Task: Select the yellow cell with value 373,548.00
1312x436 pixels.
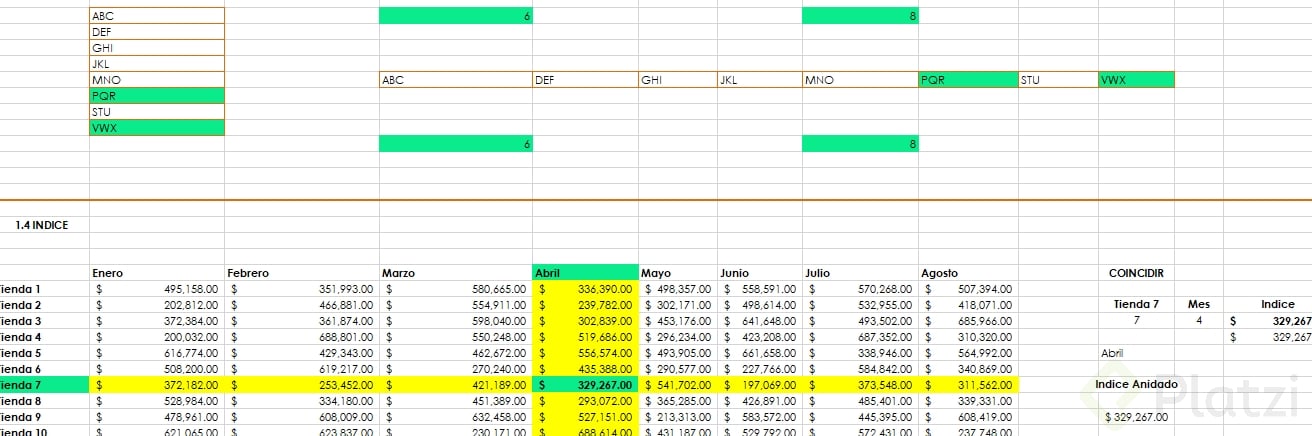Action: click(860, 385)
